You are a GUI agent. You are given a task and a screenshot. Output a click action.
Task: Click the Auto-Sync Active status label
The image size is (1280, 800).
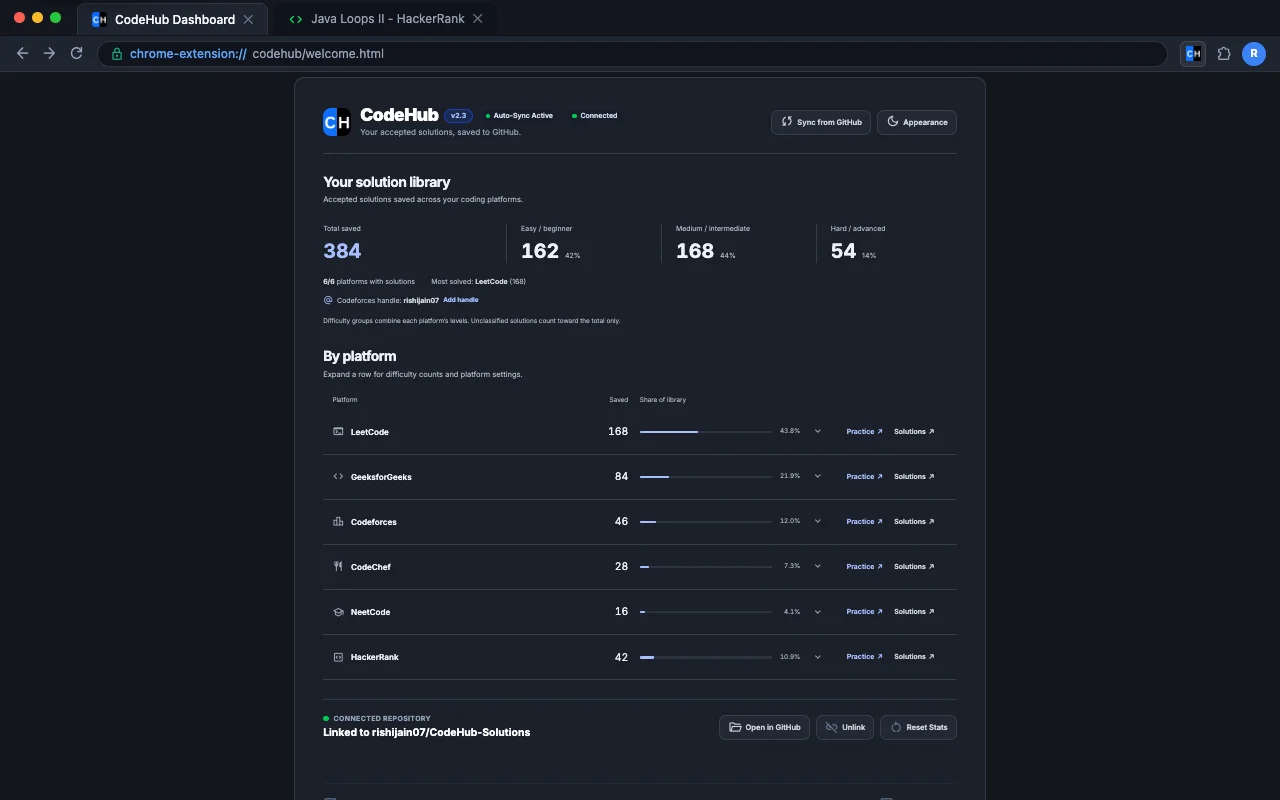pyautogui.click(x=519, y=116)
